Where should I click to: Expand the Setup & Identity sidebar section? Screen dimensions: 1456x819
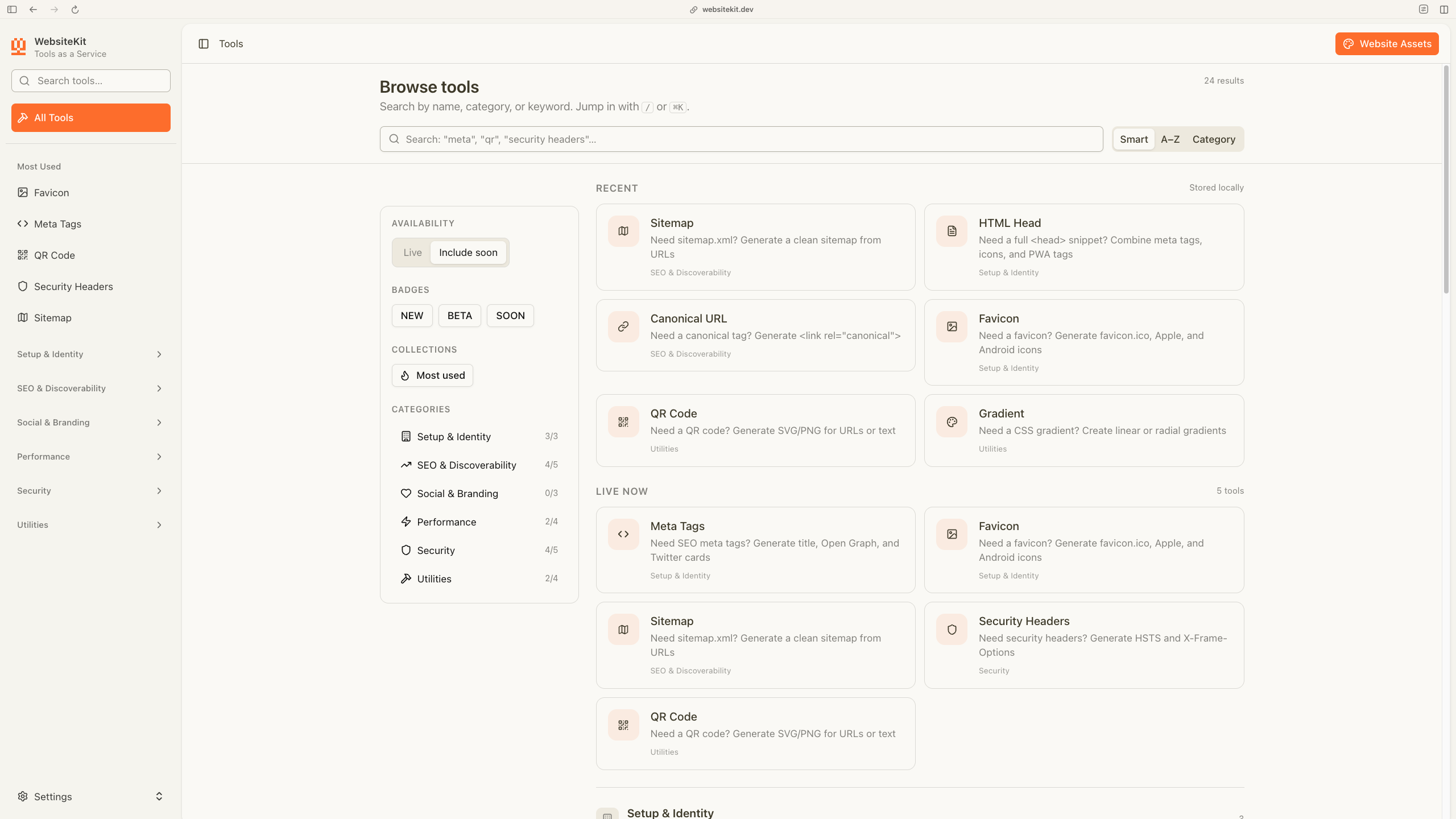[x=158, y=354]
